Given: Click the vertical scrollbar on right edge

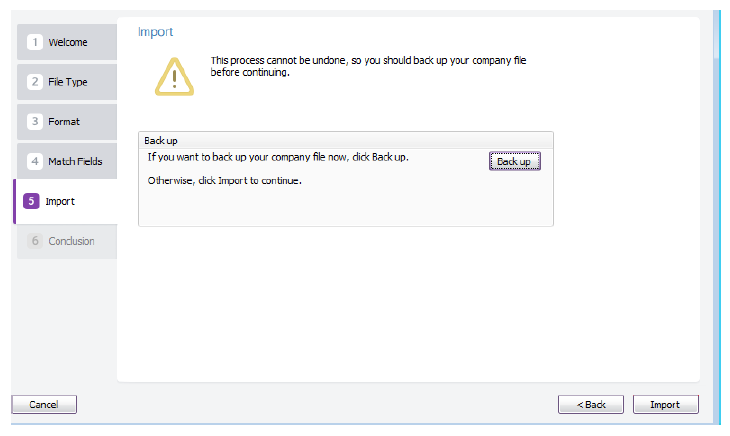Looking at the screenshot, I should 716,217.
